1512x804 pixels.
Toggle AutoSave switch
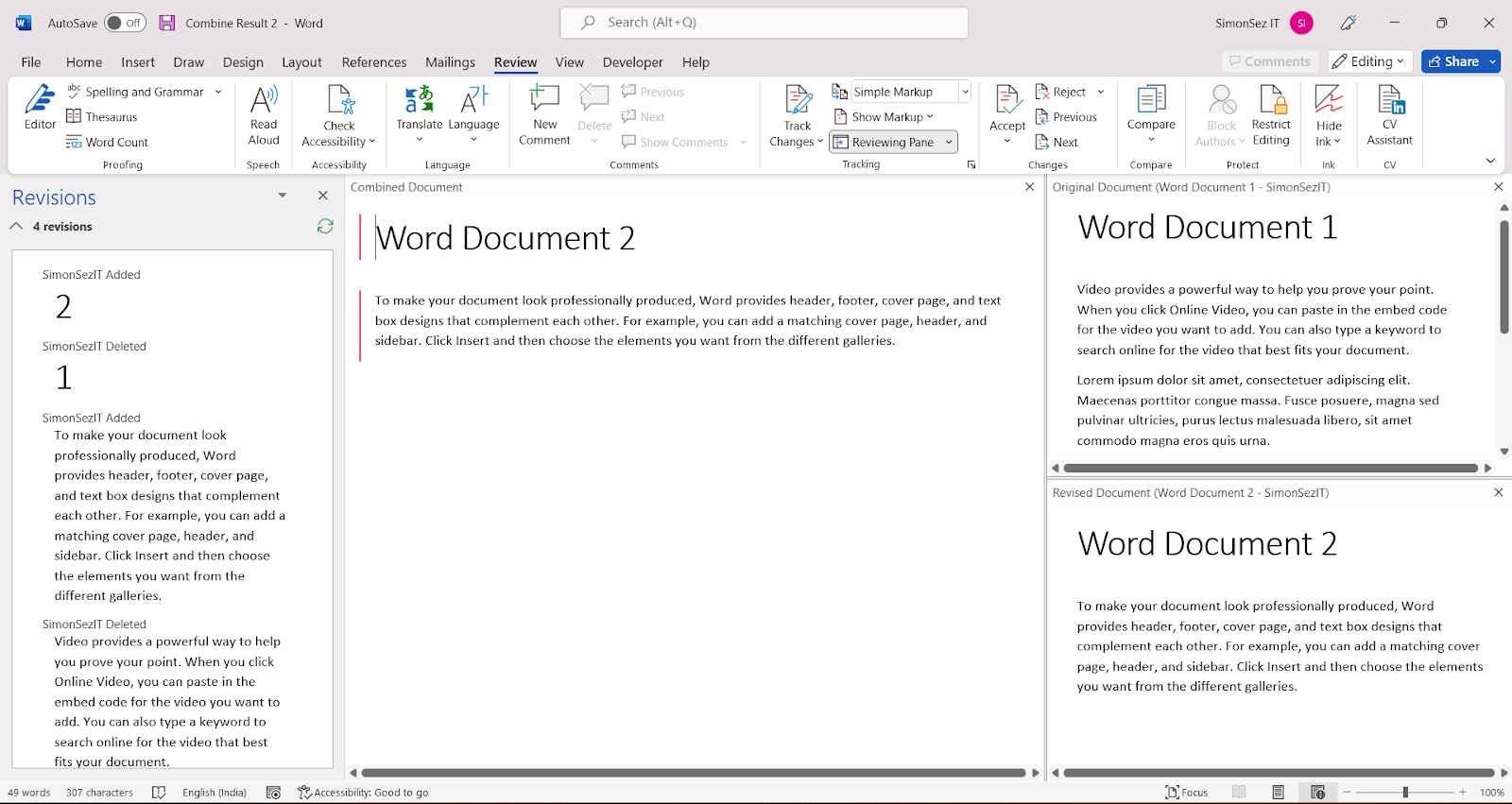click(126, 23)
